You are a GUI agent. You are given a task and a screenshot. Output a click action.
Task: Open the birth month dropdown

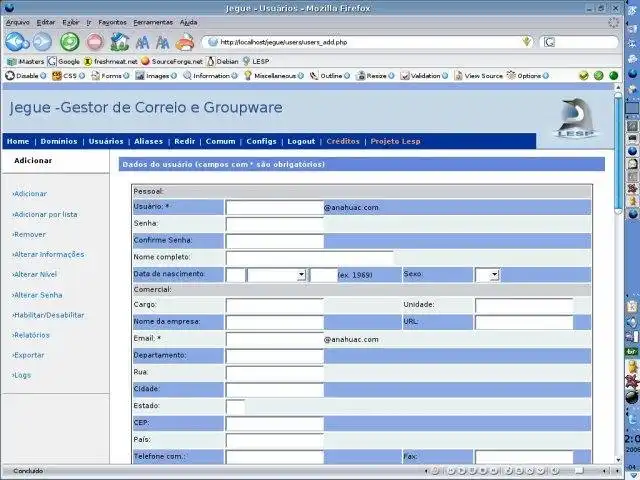click(276, 275)
